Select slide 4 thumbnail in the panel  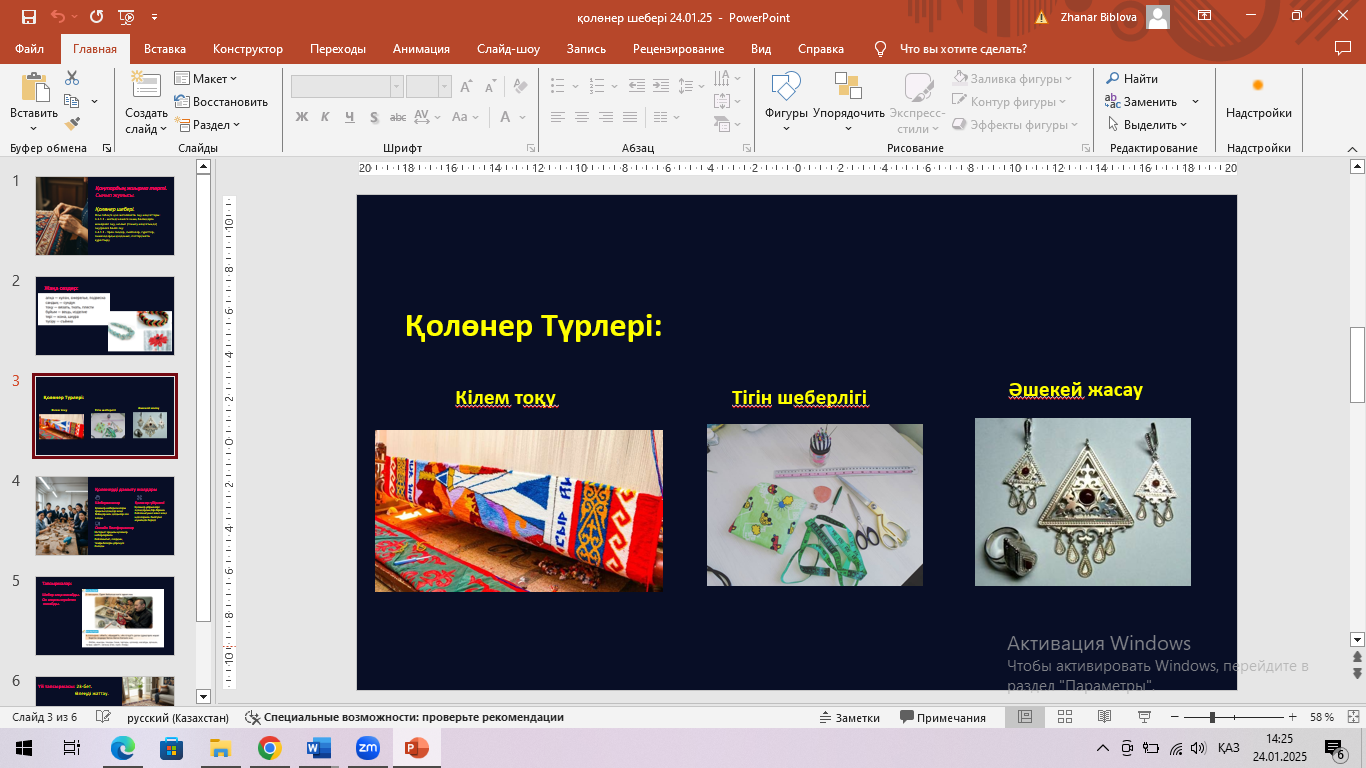105,515
